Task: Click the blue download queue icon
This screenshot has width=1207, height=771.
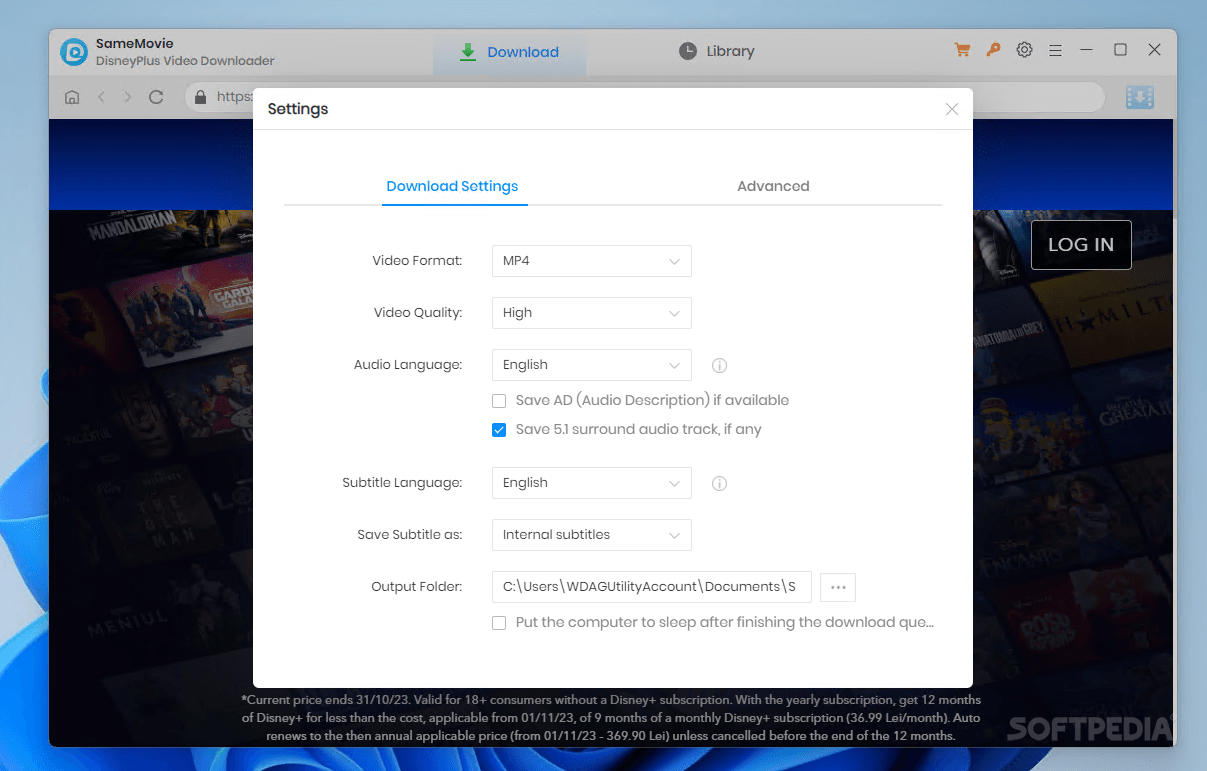Action: tap(1140, 97)
